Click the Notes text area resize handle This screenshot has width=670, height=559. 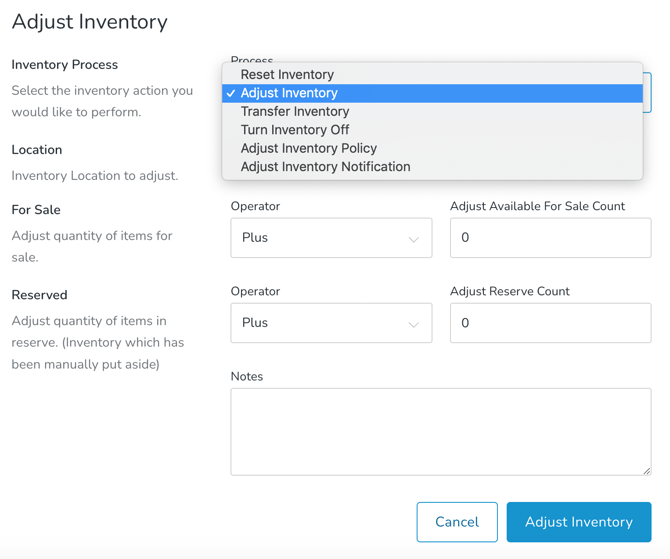click(x=646, y=470)
